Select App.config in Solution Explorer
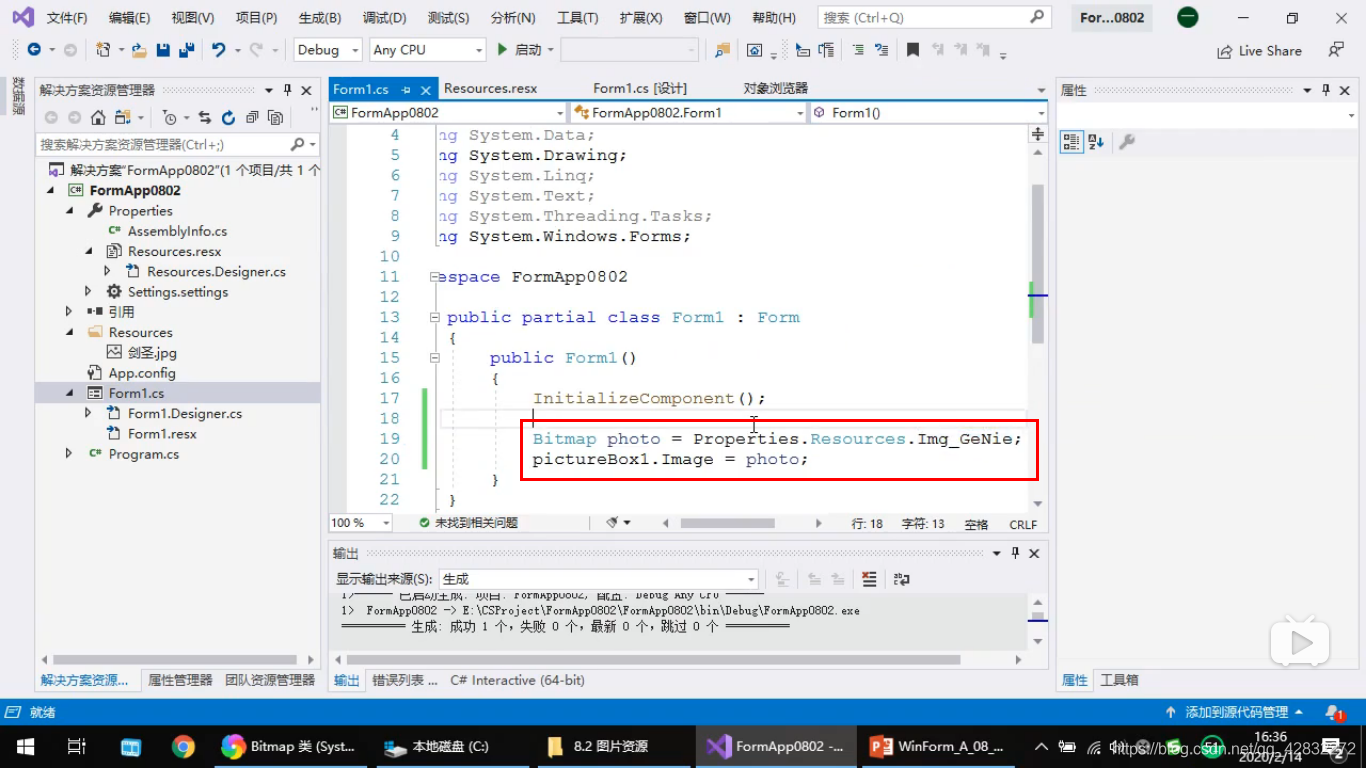Image resolution: width=1366 pixels, height=768 pixels. [142, 373]
